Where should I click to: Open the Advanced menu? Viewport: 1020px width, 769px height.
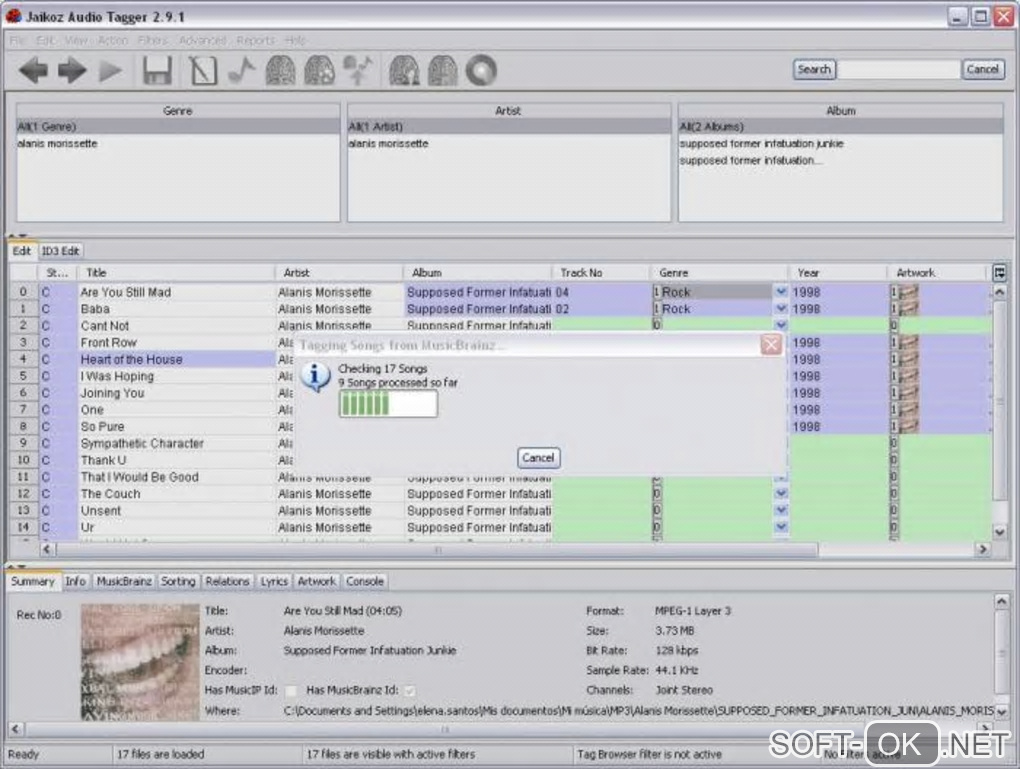202,40
